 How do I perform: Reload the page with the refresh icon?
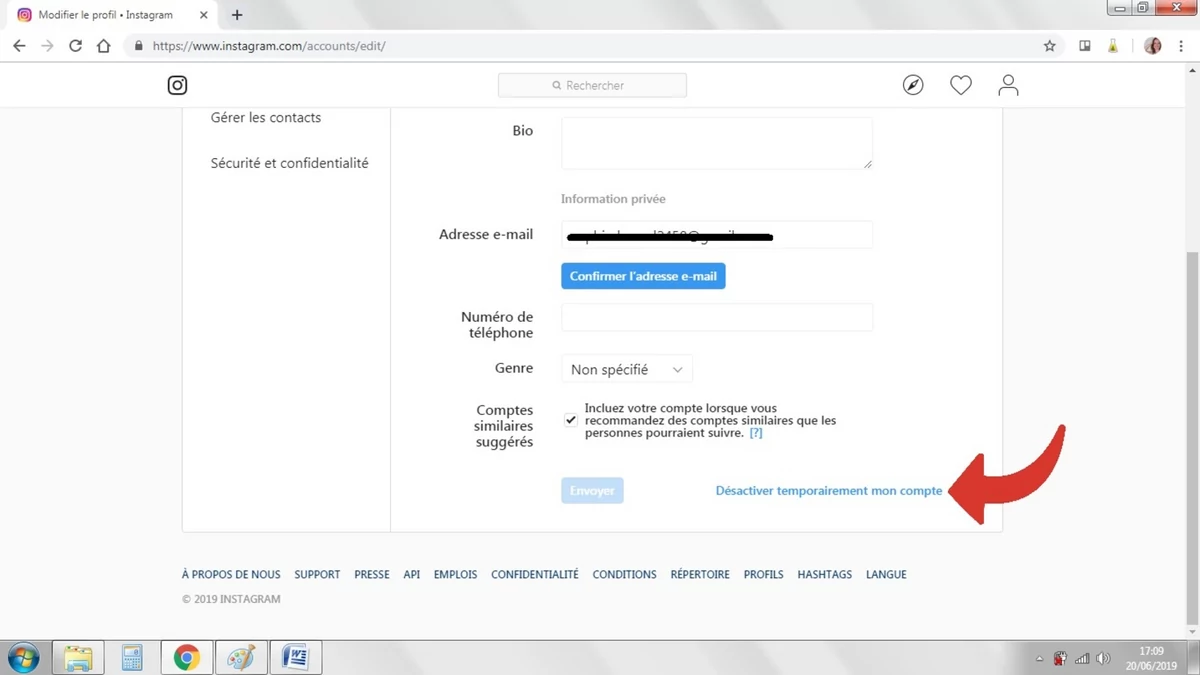coord(75,46)
